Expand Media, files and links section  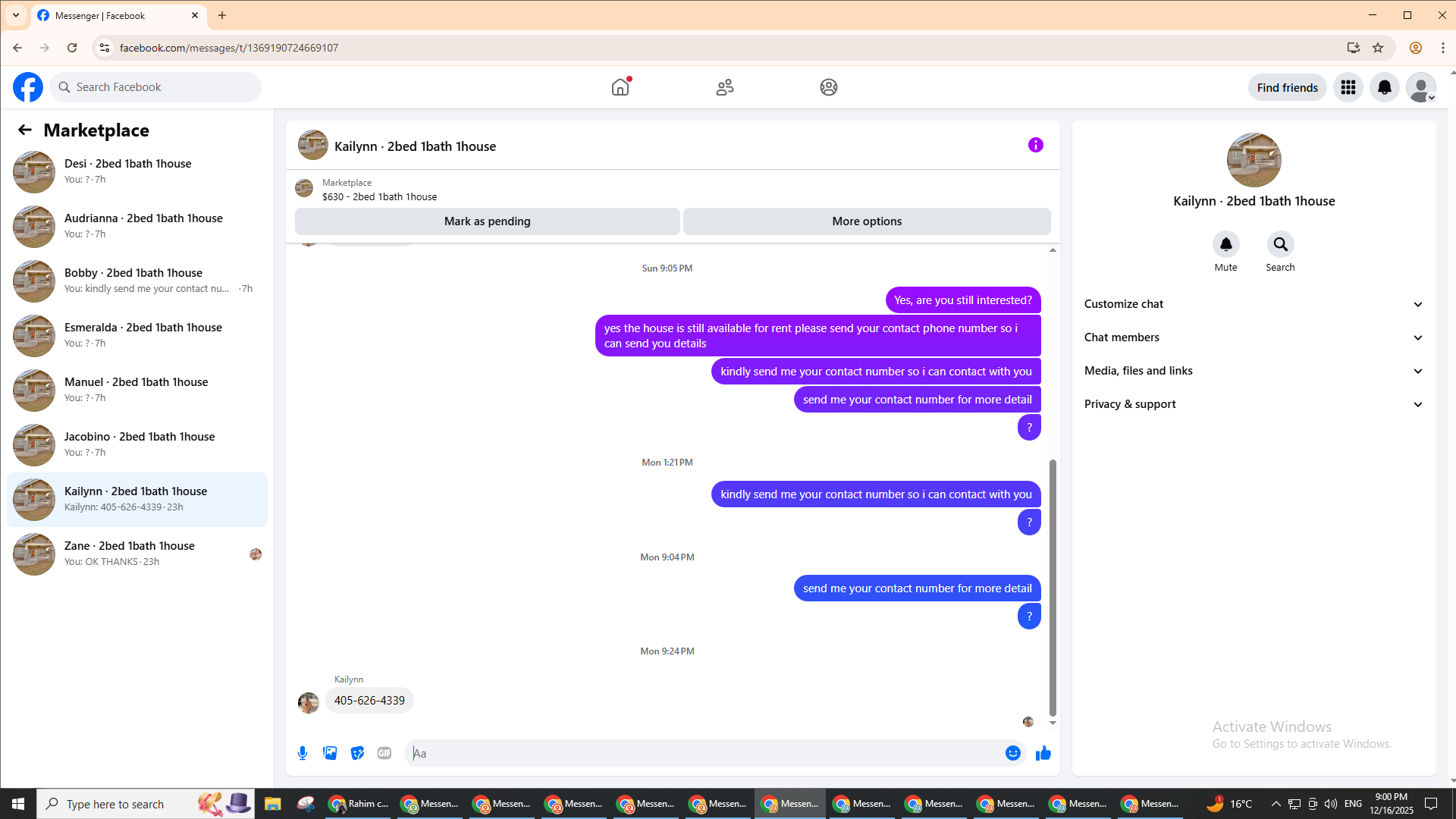pyautogui.click(x=1254, y=371)
